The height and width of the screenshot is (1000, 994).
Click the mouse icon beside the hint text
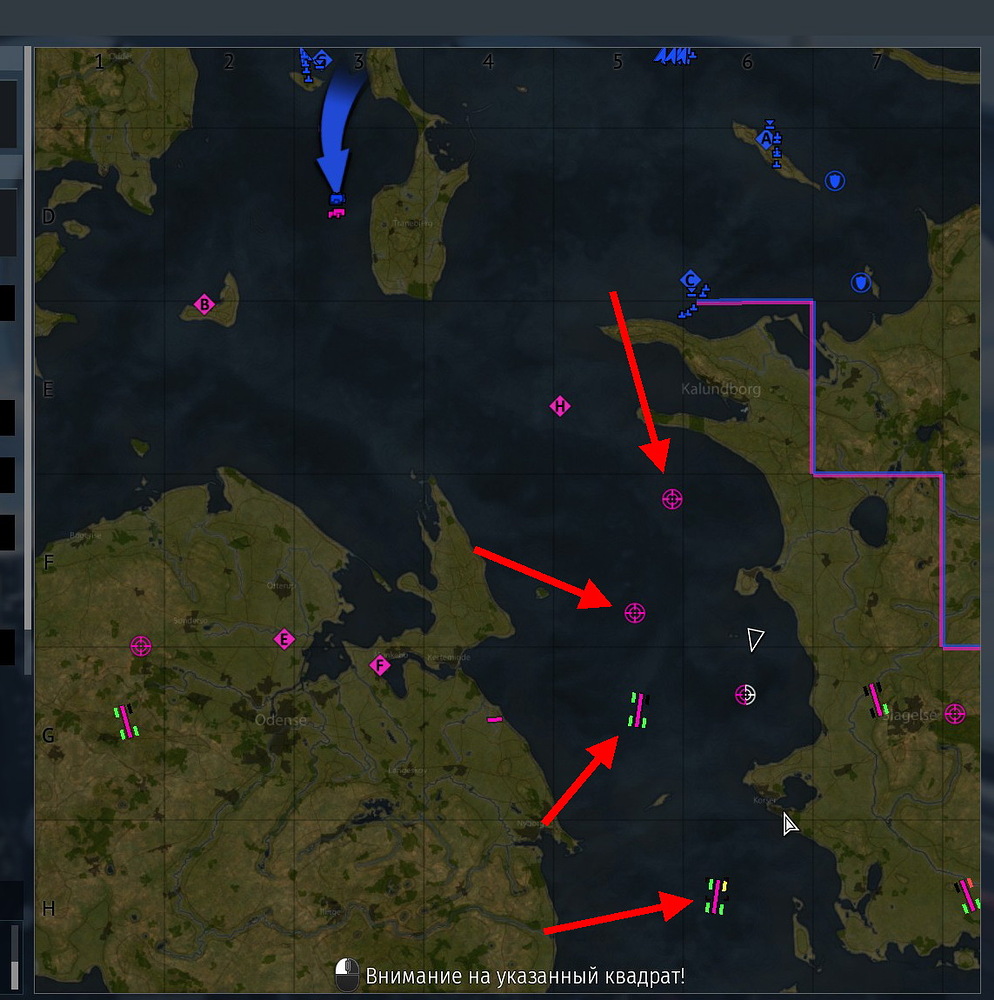[x=346, y=974]
